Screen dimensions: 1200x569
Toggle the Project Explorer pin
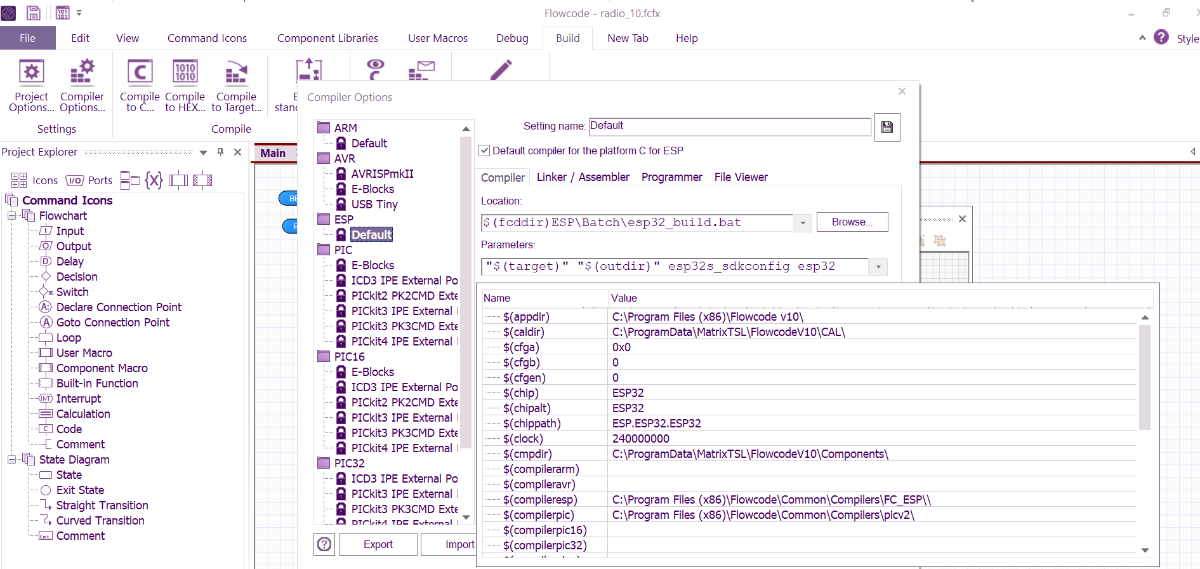coord(220,153)
